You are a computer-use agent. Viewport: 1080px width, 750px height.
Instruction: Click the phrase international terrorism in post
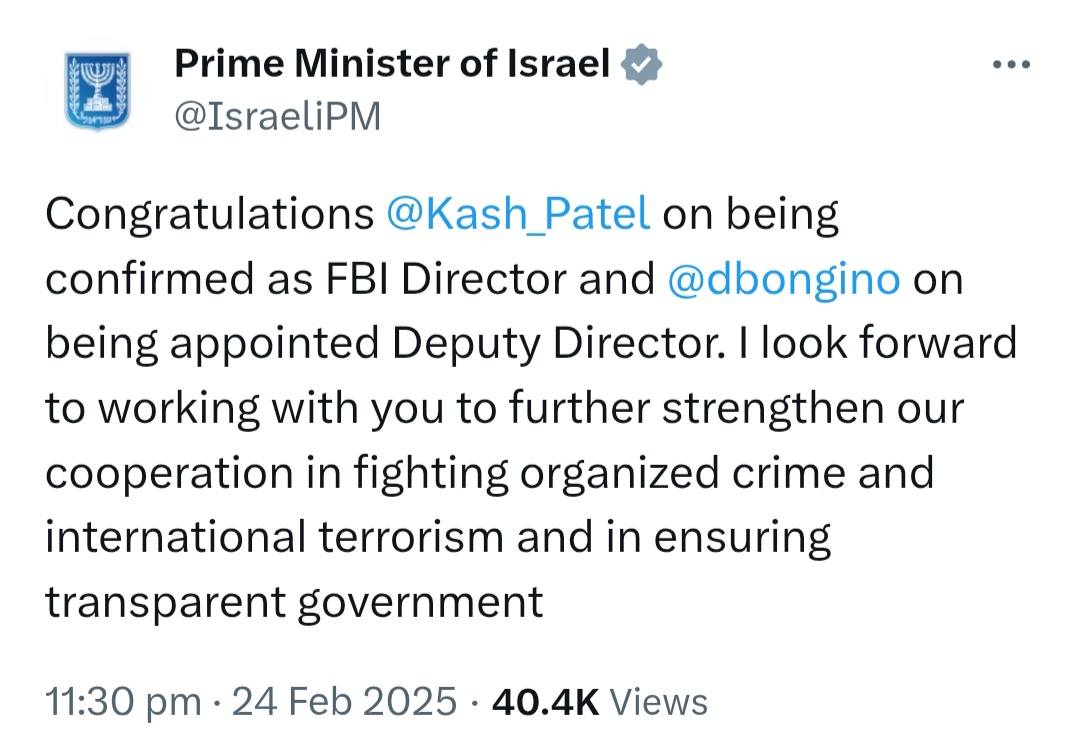click(x=274, y=537)
